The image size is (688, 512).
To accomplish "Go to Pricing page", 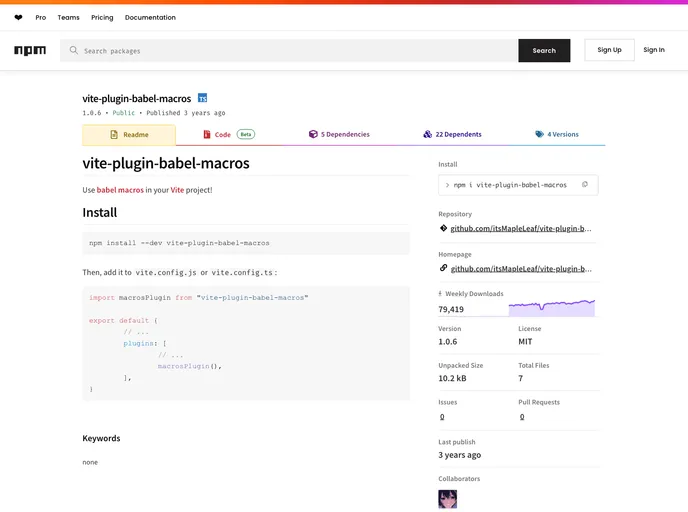I will 102,18.
